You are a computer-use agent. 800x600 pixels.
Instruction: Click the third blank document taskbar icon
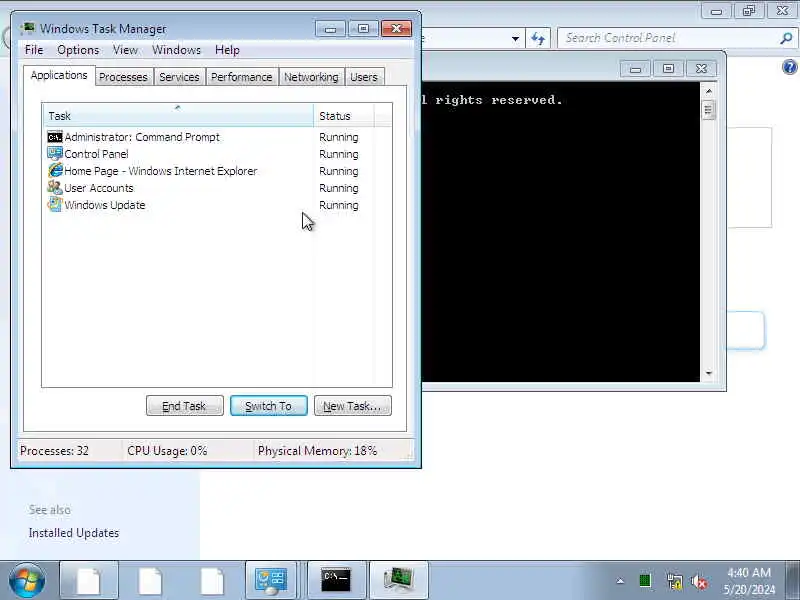tap(212, 581)
